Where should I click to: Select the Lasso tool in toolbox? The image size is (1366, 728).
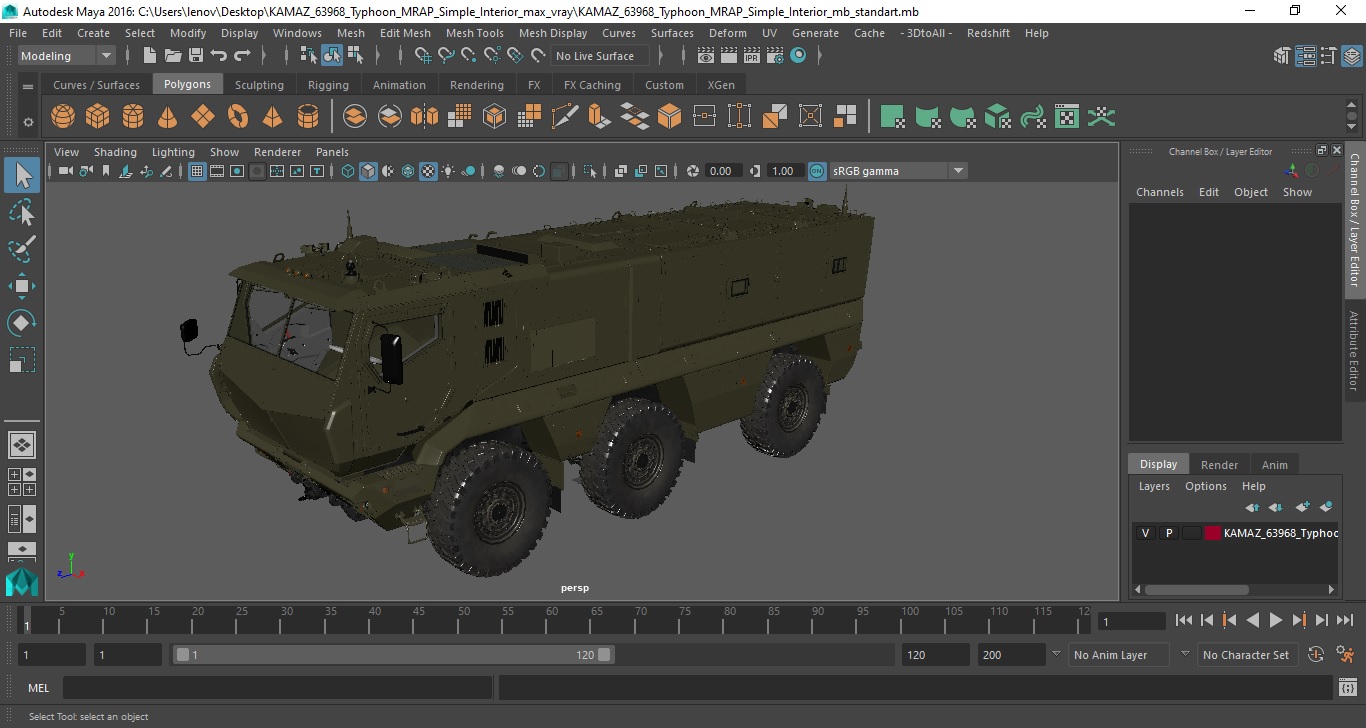(22, 212)
